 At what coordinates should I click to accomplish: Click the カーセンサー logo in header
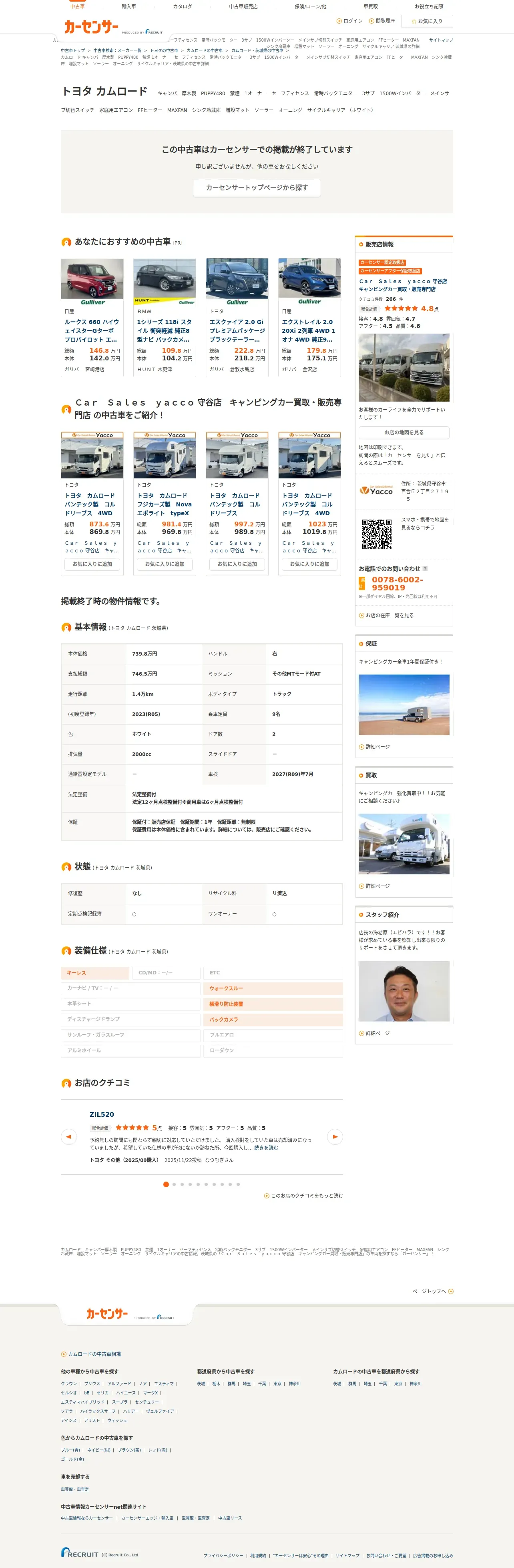click(x=91, y=27)
